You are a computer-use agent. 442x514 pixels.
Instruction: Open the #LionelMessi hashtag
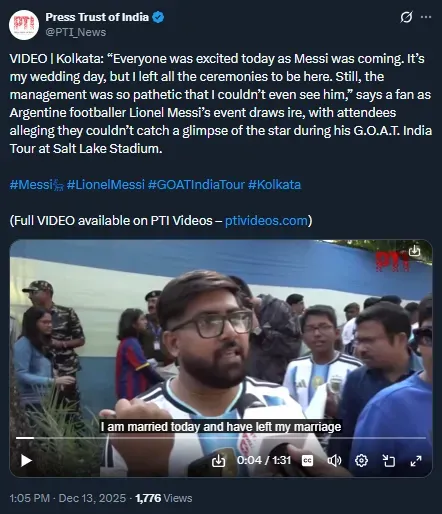click(106, 184)
